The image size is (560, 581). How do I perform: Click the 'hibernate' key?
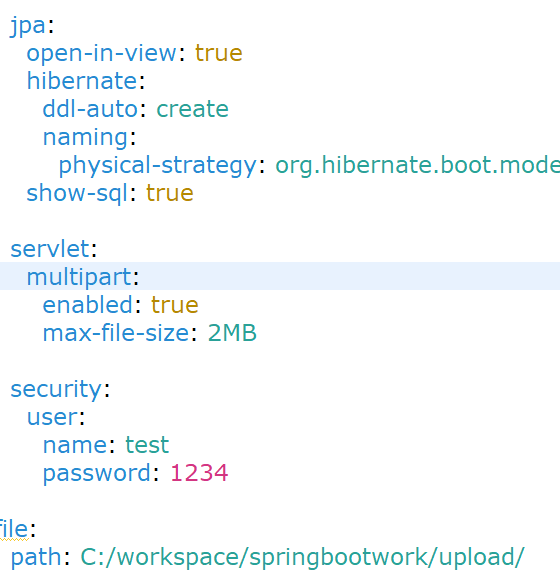click(x=82, y=81)
